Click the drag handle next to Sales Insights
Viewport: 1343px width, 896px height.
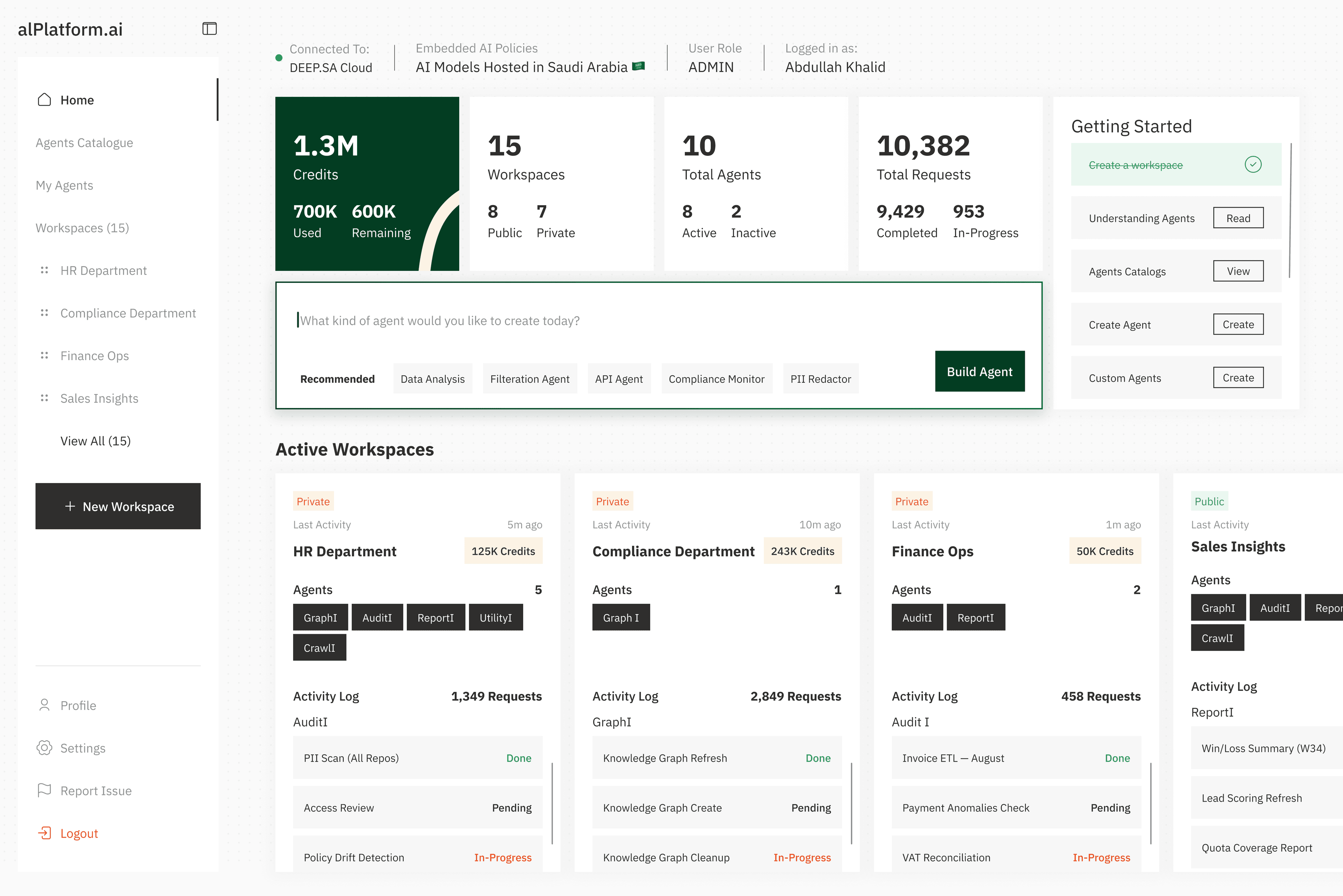pyautogui.click(x=45, y=398)
